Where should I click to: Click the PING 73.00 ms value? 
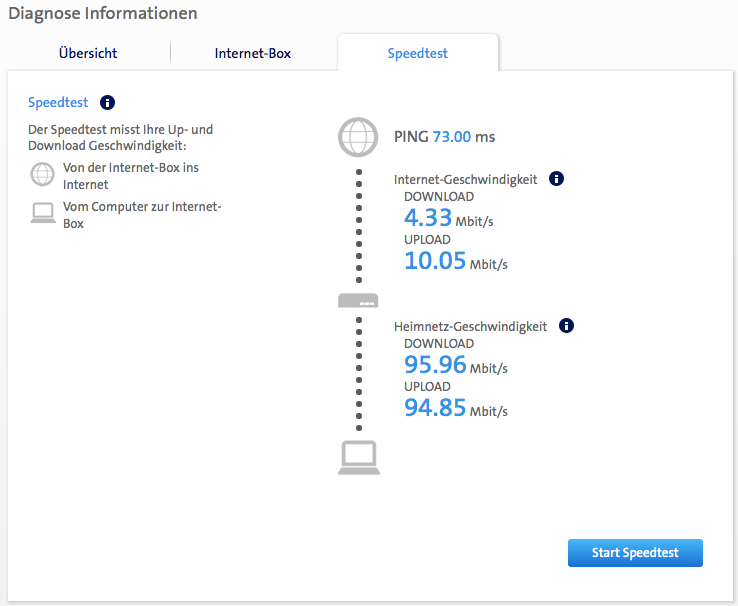click(445, 137)
